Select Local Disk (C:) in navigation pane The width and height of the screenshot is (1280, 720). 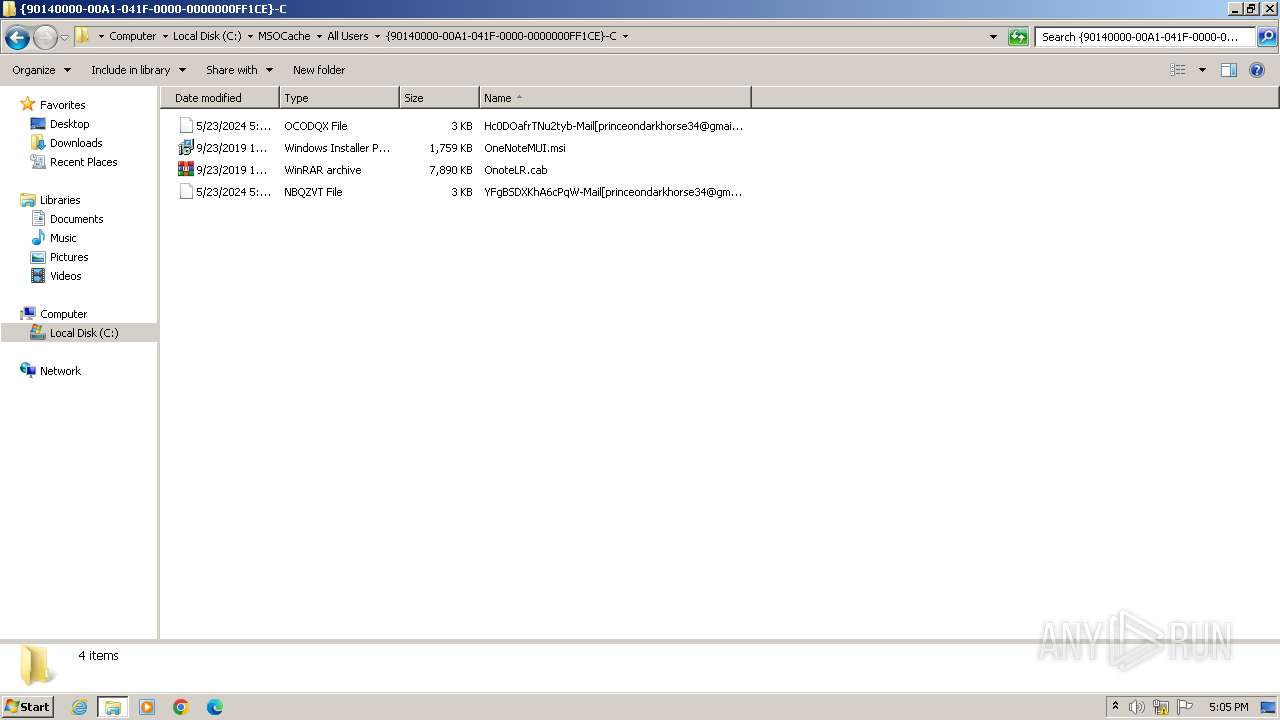[84, 333]
